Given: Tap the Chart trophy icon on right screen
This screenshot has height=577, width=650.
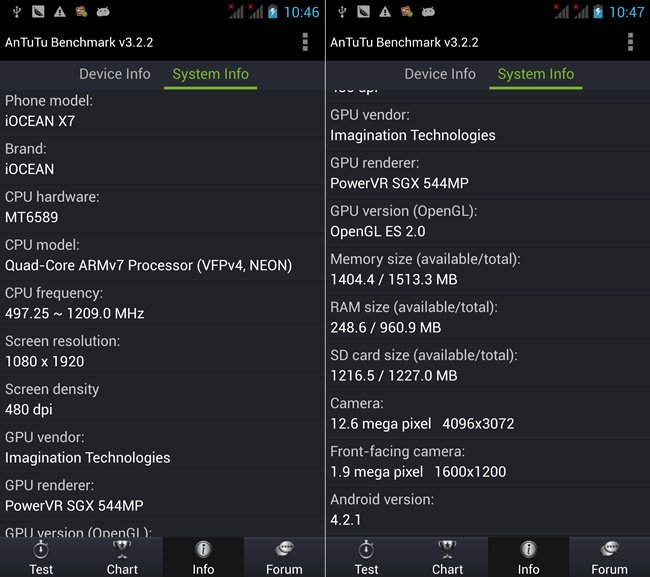Looking at the screenshot, I should (447, 549).
